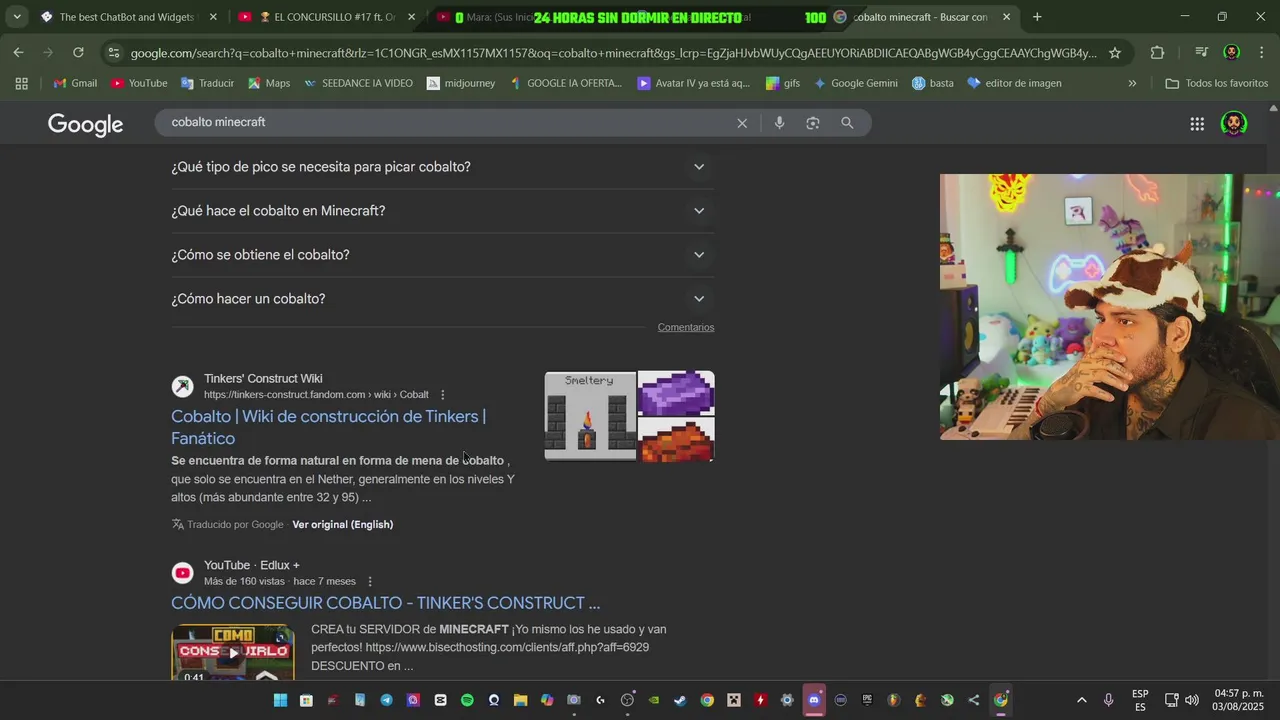Image resolution: width=1280 pixels, height=720 pixels.
Task: Expand '¿Cómo se obtiene el cobalto?' question
Action: tap(443, 255)
